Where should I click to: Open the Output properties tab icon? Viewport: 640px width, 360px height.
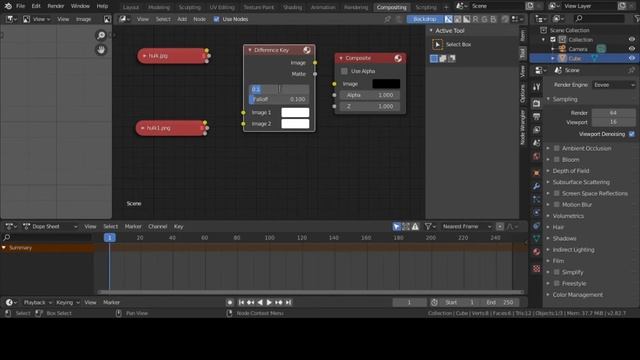[536, 117]
